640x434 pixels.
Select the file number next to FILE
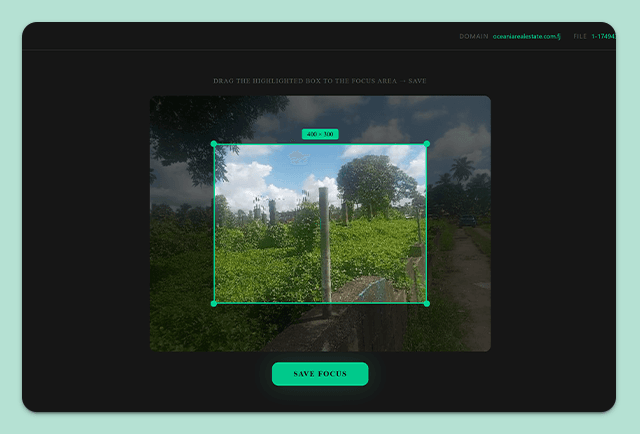(x=604, y=36)
